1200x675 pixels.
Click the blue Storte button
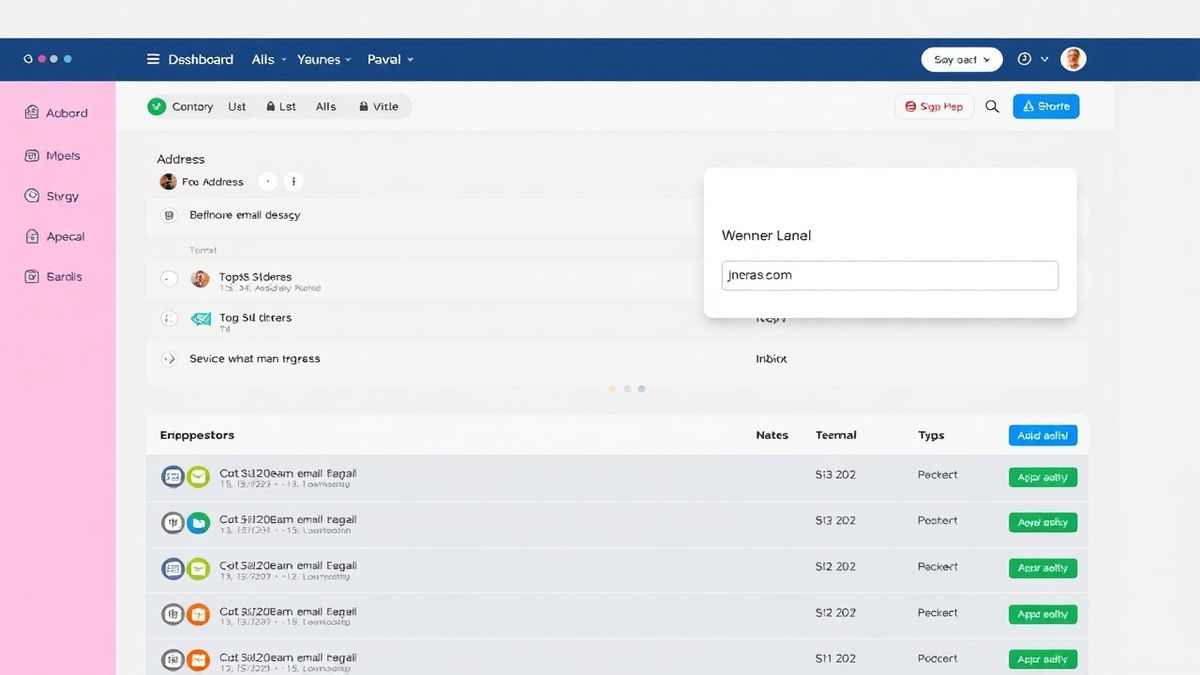pyautogui.click(x=1046, y=106)
